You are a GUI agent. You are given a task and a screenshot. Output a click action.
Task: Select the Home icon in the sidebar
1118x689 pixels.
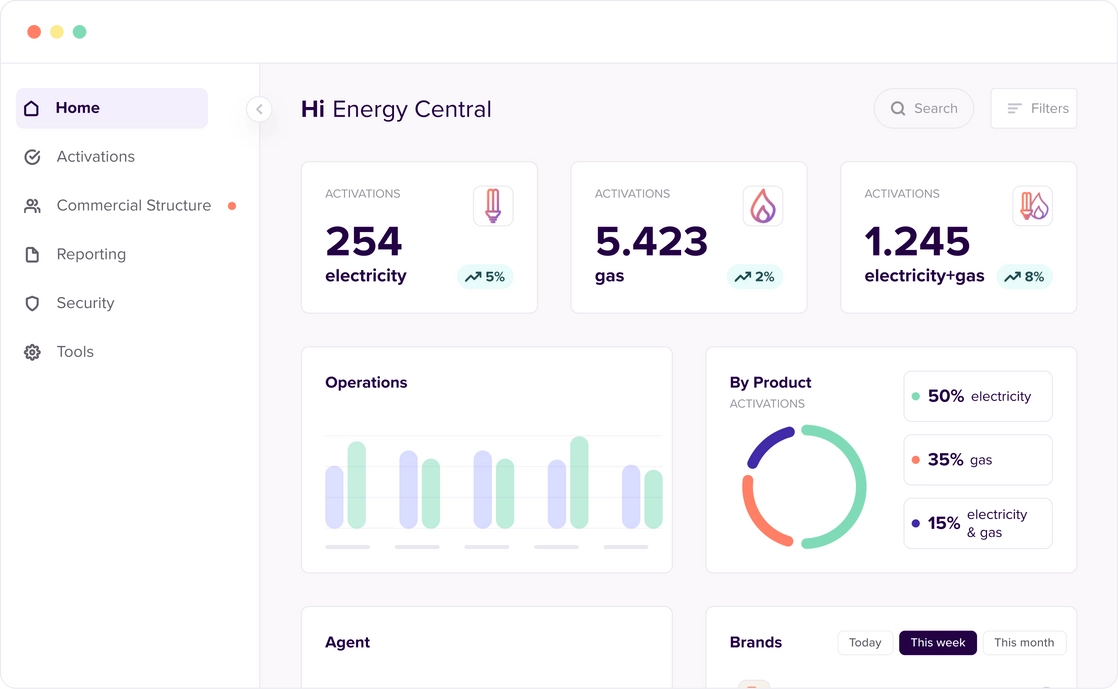[31, 107]
